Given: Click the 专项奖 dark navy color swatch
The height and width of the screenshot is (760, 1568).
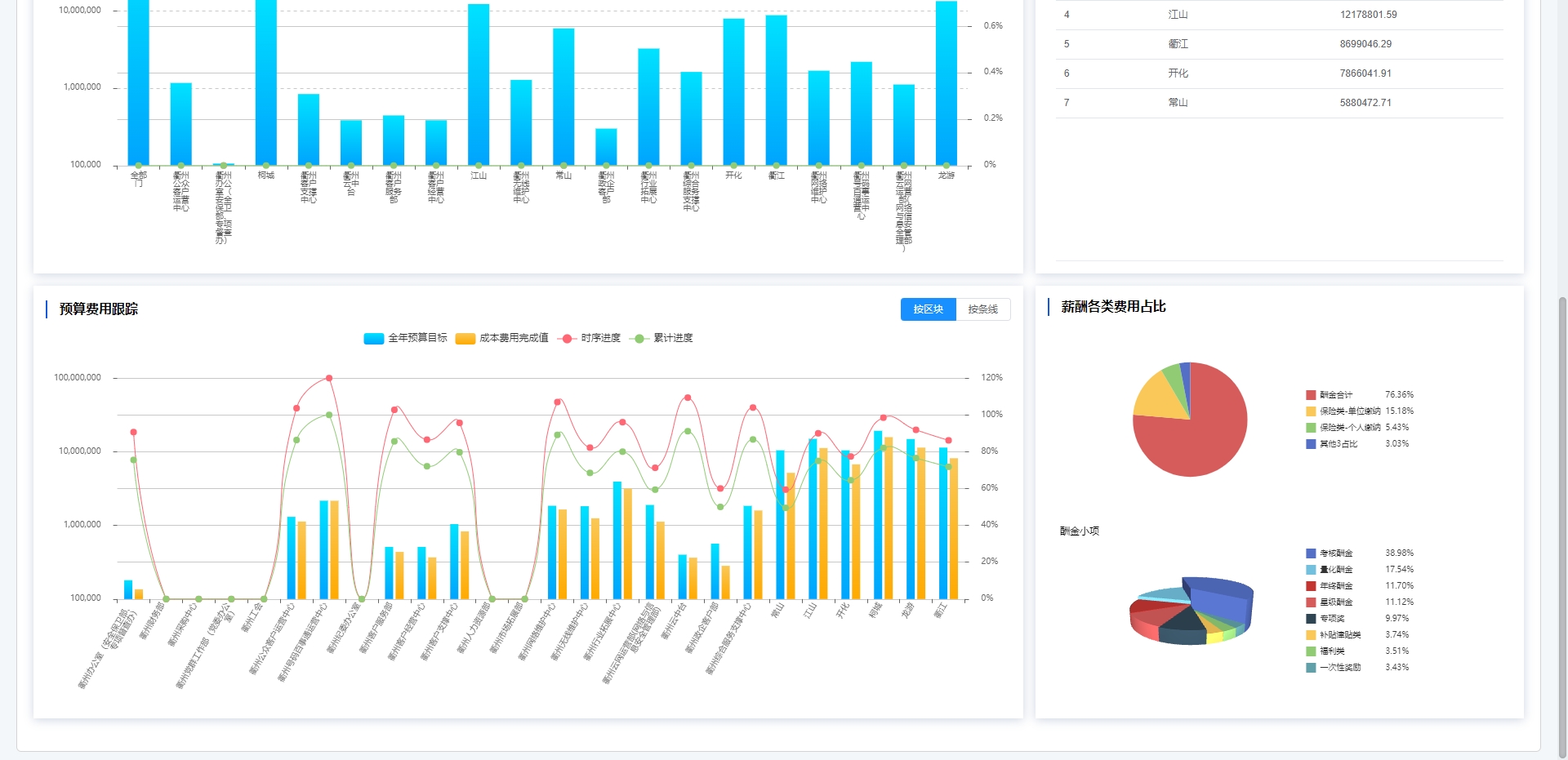Looking at the screenshot, I should (1311, 619).
